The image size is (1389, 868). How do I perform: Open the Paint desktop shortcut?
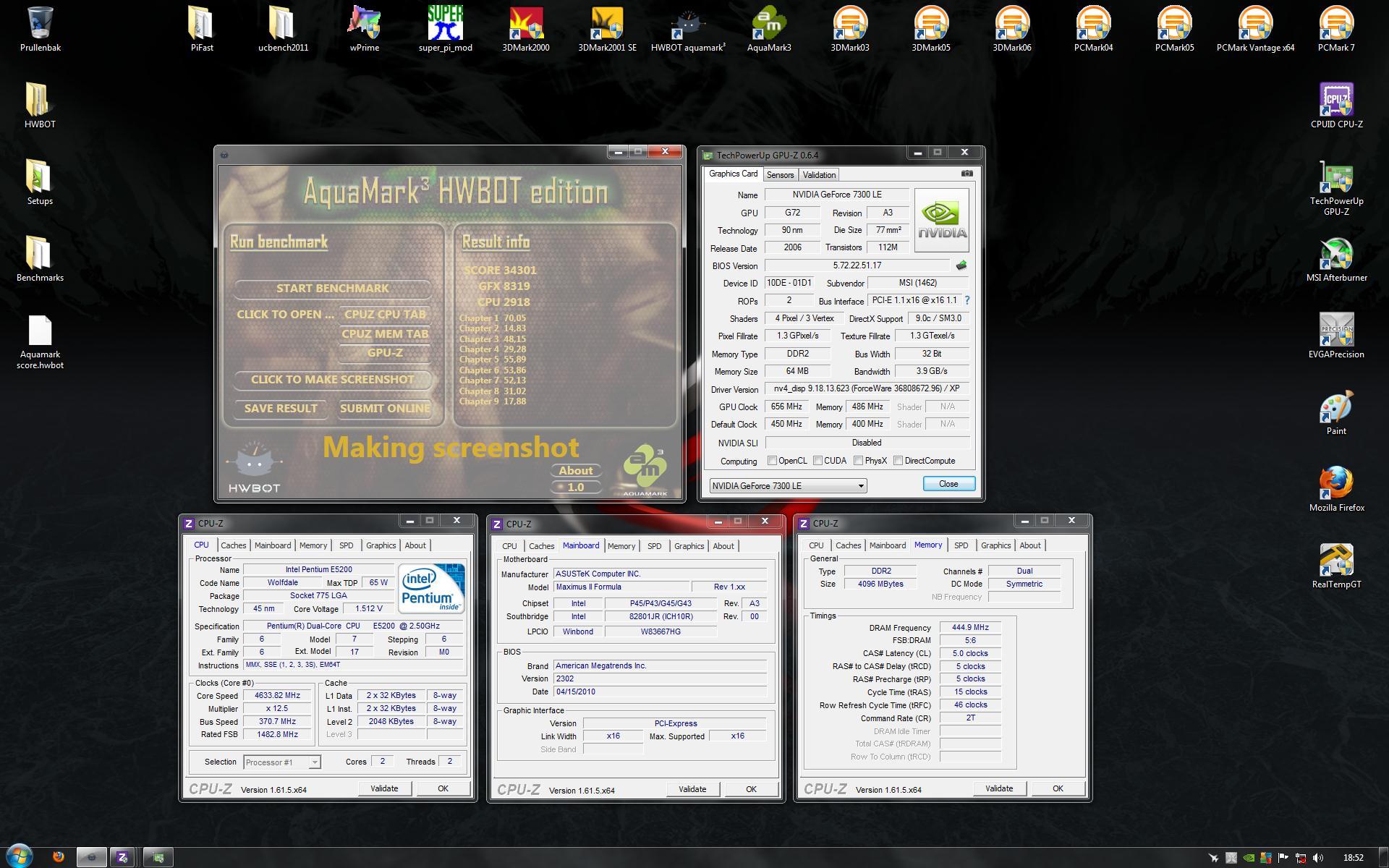[x=1336, y=412]
